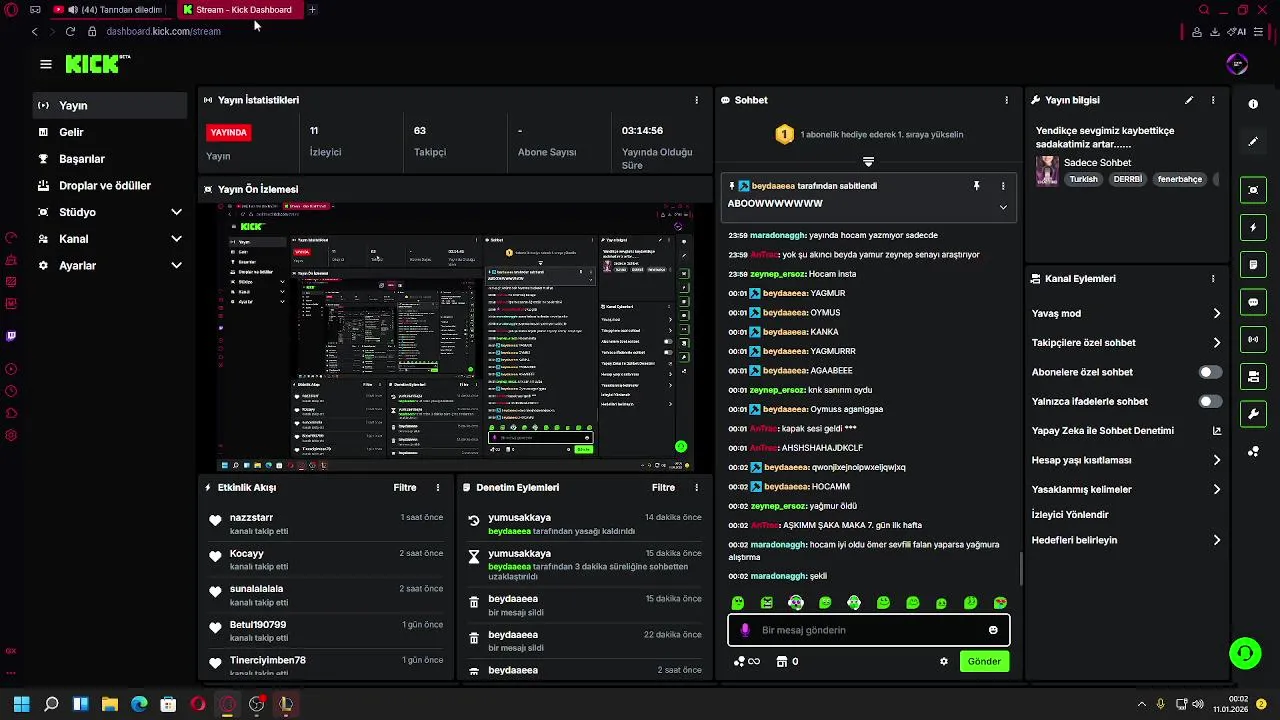This screenshot has width=1280, height=720.
Task: Open Hedefleri belirleyin options arrow
Action: click(1216, 540)
